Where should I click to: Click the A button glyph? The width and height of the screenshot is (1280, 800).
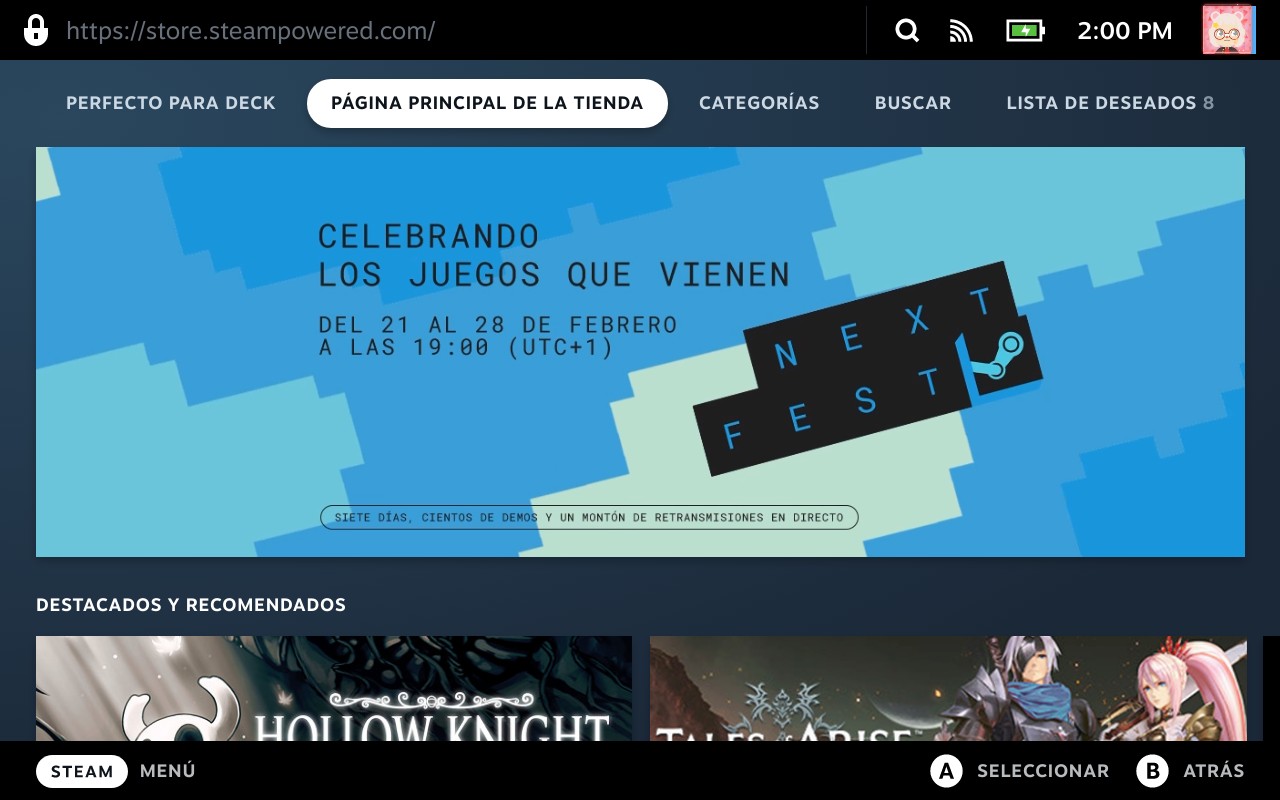click(946, 771)
